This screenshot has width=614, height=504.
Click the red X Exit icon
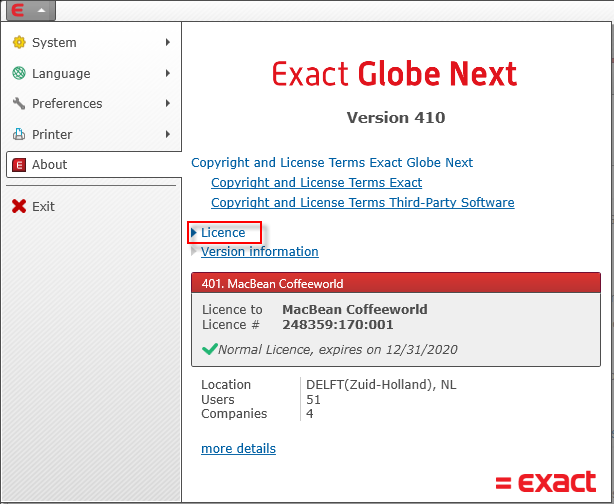coord(19,206)
